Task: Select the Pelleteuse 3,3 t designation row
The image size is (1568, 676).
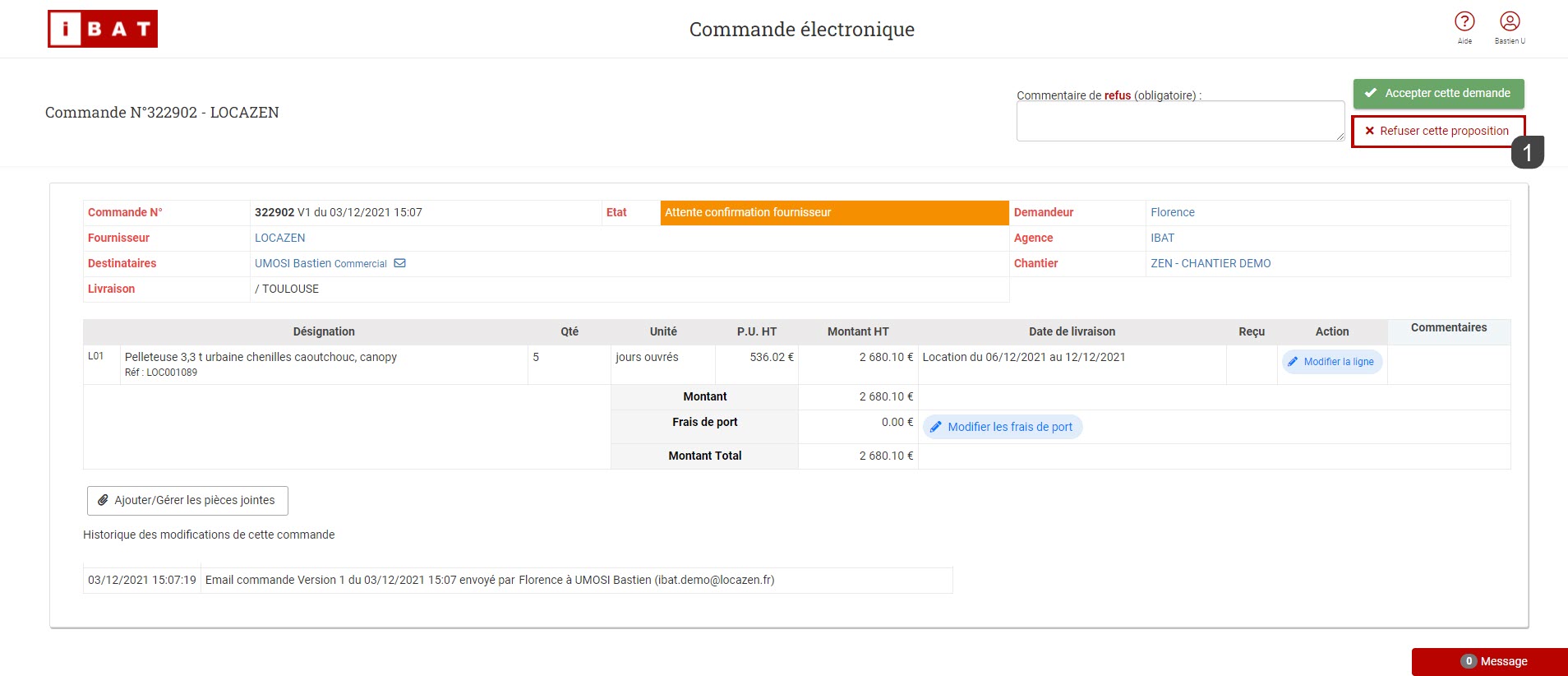Action: [261, 357]
